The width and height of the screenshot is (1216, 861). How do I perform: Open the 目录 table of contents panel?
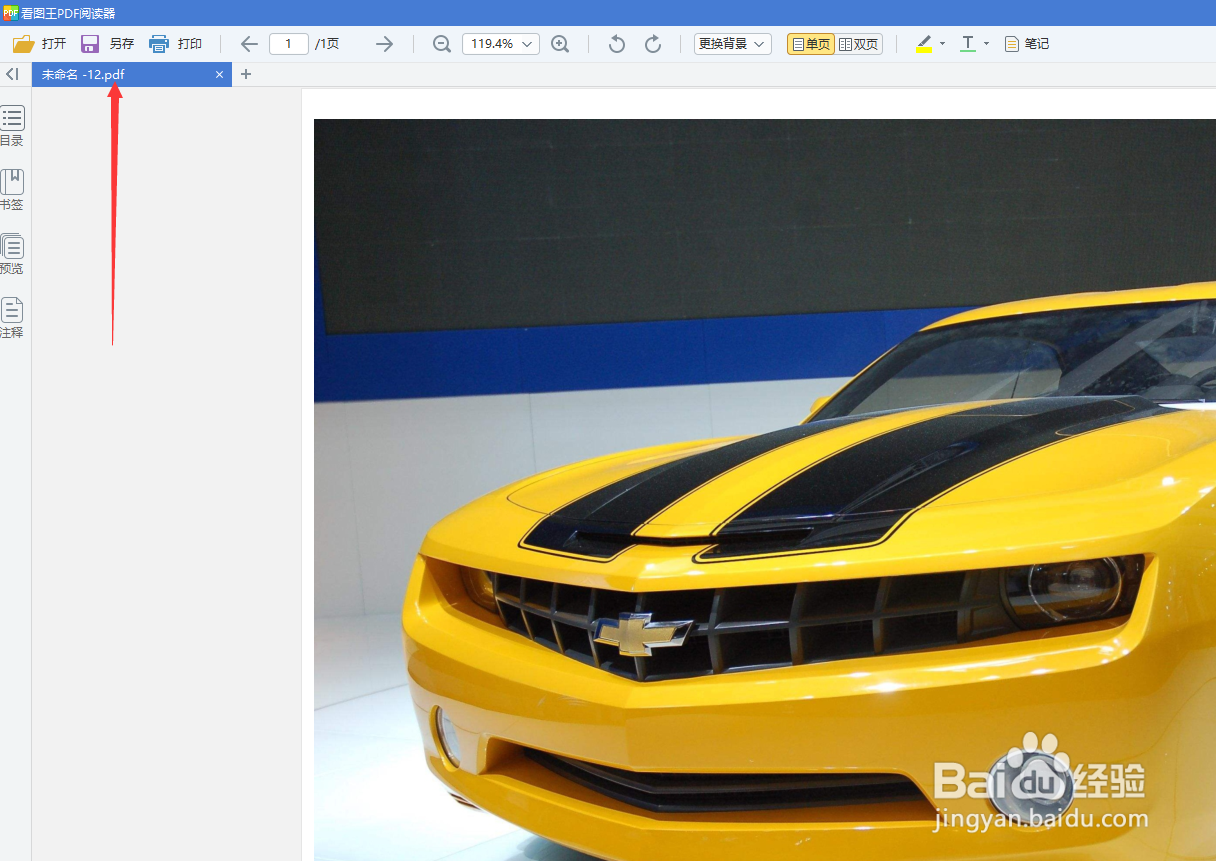point(12,126)
